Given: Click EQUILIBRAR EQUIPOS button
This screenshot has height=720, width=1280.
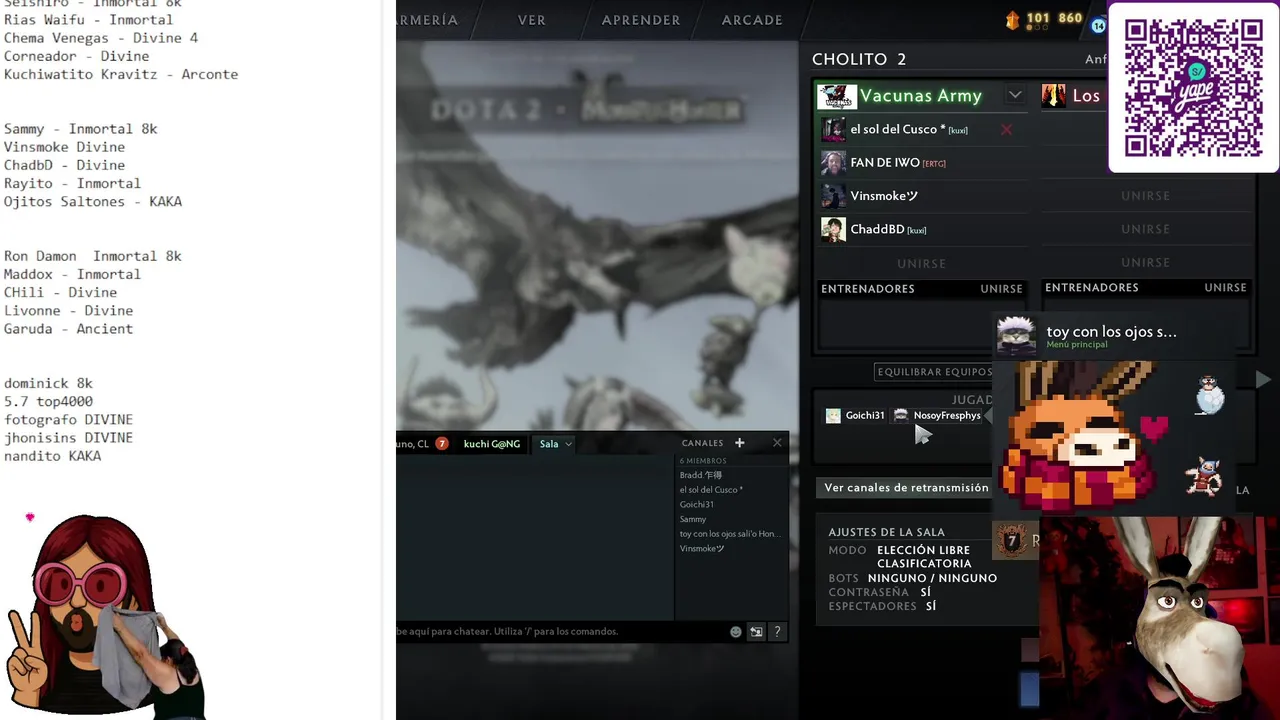Looking at the screenshot, I should point(935,371).
